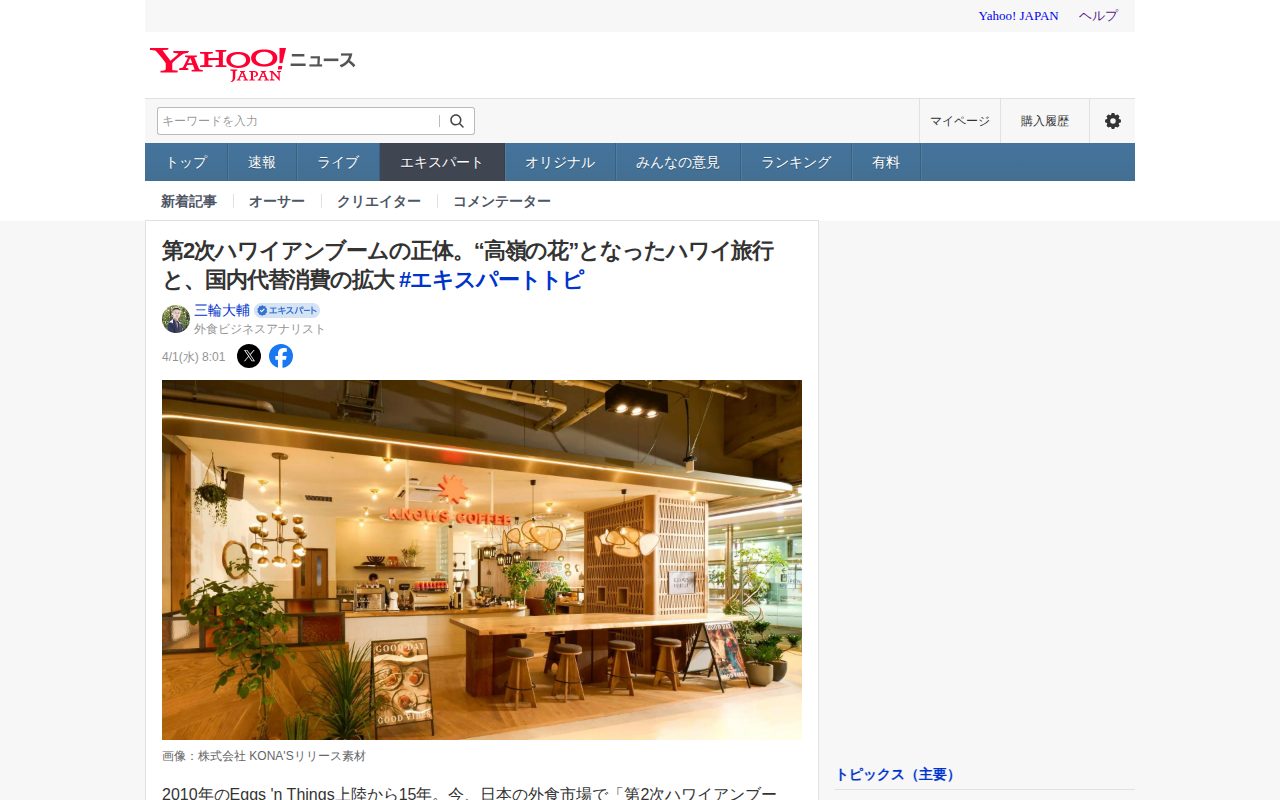
Task: Open 購入履歴 purchase history
Action: pyautogui.click(x=1045, y=121)
